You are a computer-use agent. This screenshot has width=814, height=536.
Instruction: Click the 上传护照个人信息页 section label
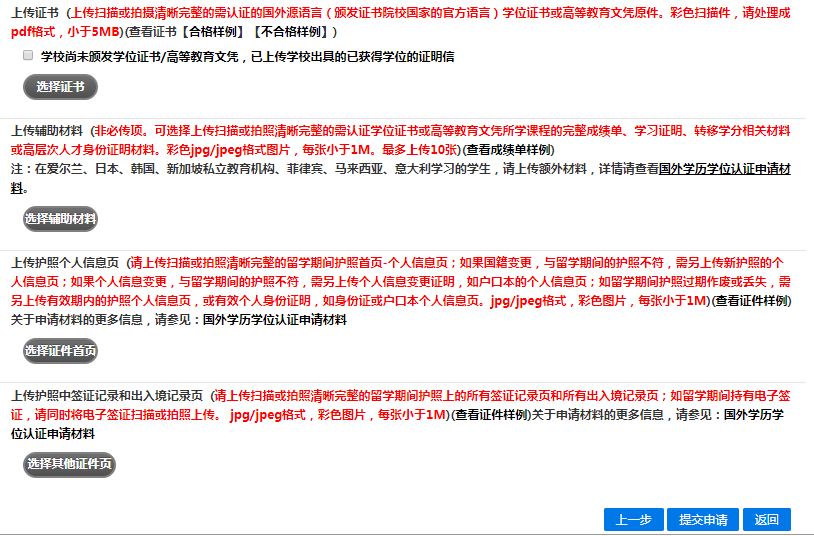[64, 263]
